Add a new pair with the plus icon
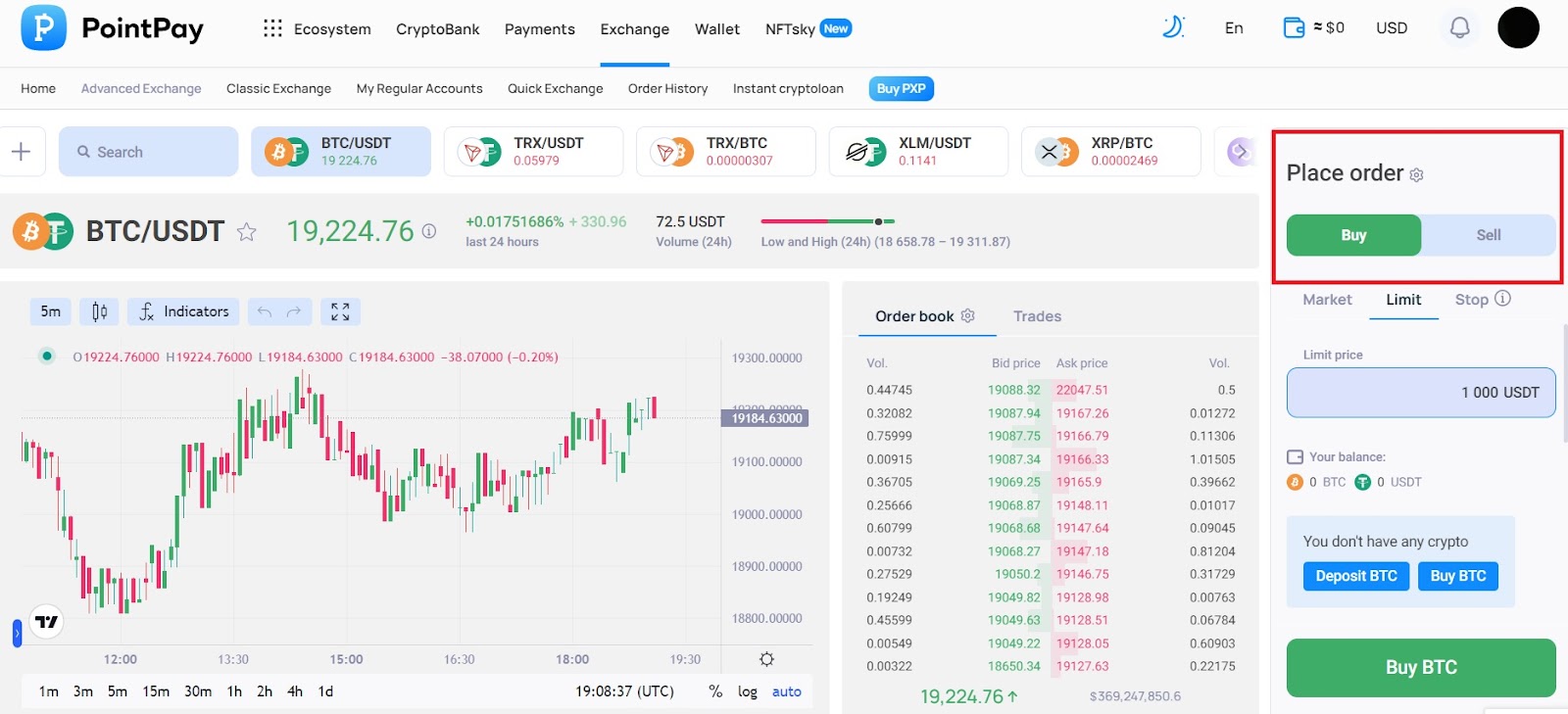1568x714 pixels. pyautogui.click(x=21, y=152)
